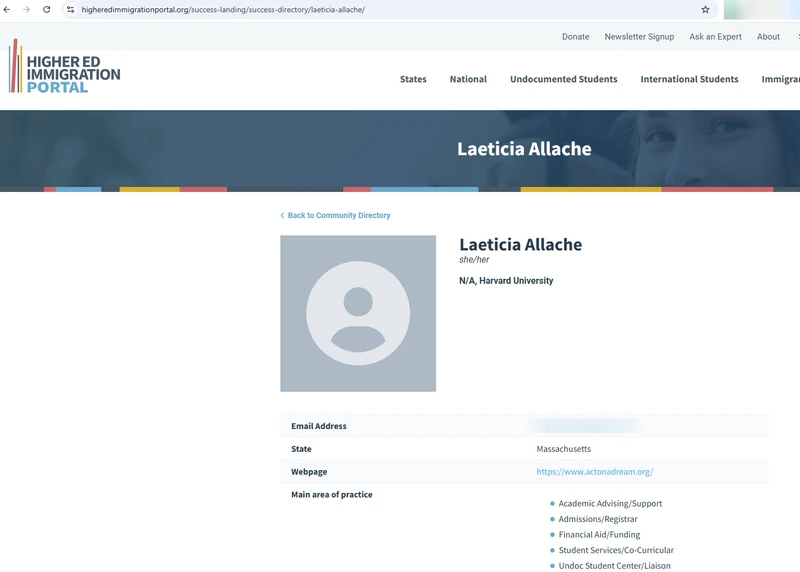The width and height of the screenshot is (800, 572).
Task: Click the Student Services/Co-Curricular list item
Action: pos(616,550)
